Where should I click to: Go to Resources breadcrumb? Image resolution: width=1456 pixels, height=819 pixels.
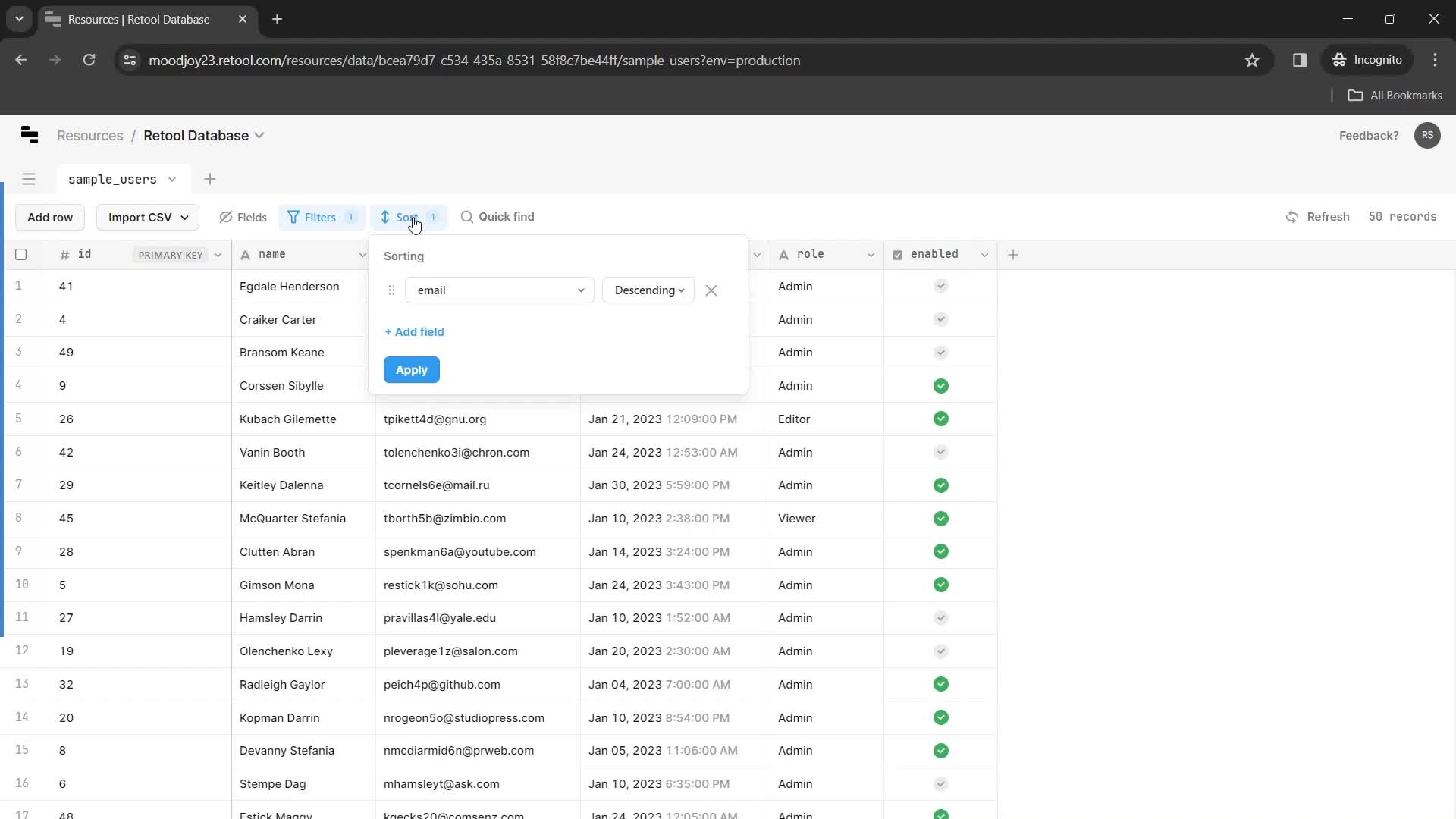[x=89, y=135]
